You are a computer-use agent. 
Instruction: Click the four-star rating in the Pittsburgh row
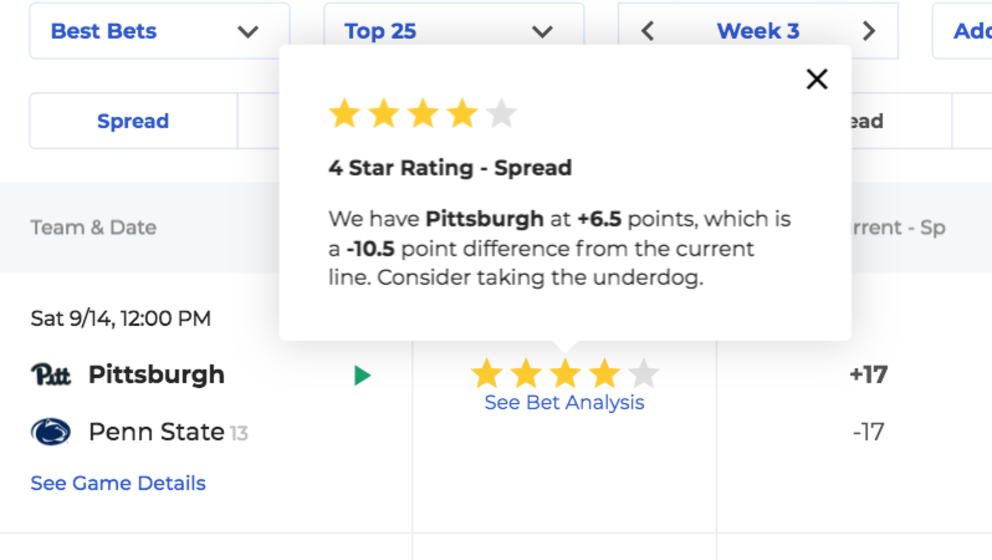(x=565, y=373)
